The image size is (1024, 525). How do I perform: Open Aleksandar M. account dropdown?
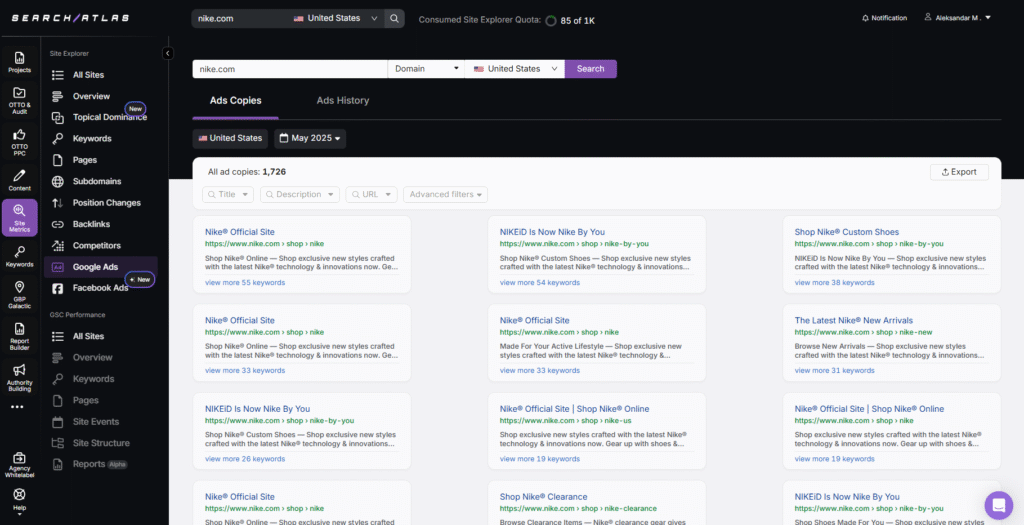pyautogui.click(x=957, y=18)
